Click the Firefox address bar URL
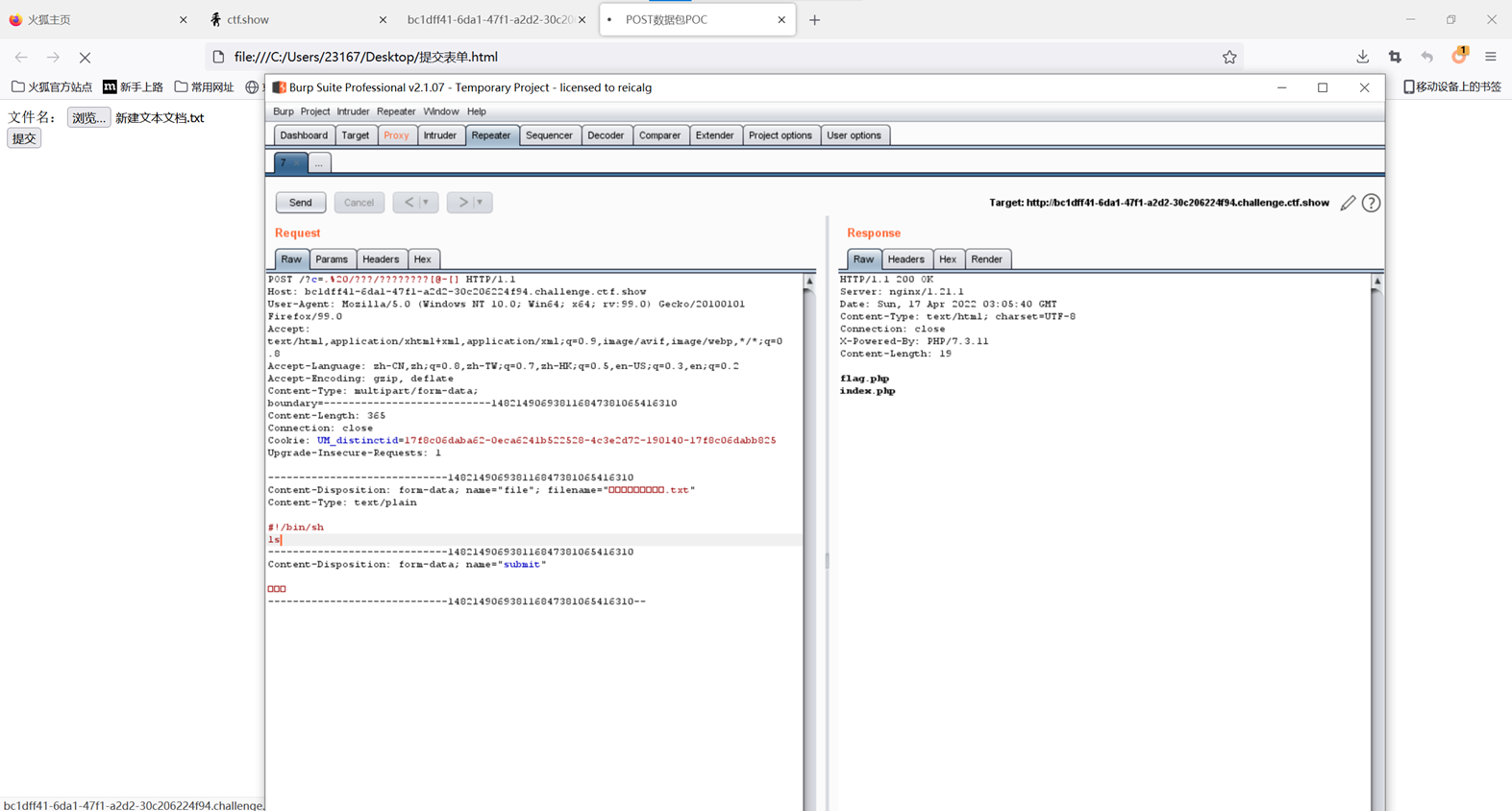This screenshot has width=1512, height=811. click(x=366, y=57)
